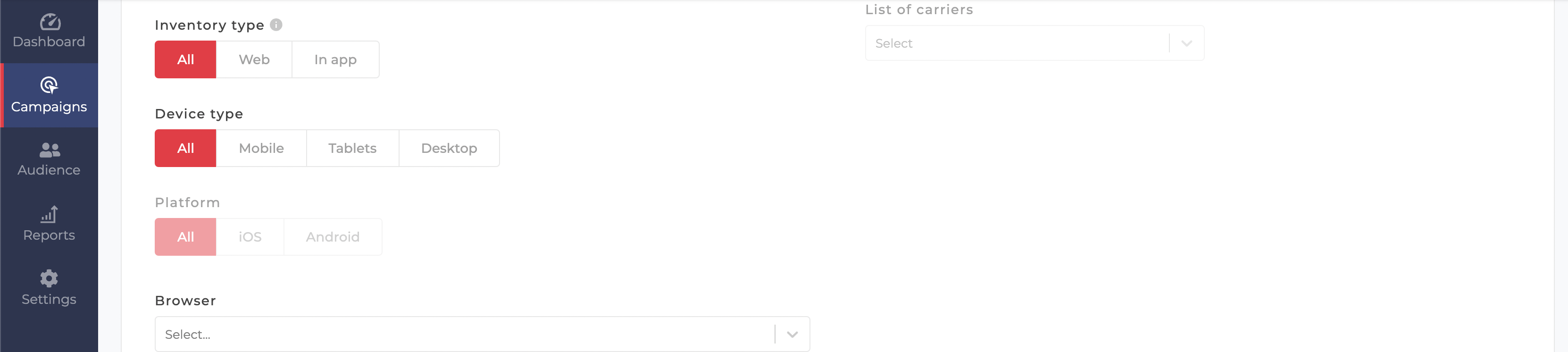Choose the iOS platform option
This screenshot has height=352, width=1568.
(x=250, y=237)
